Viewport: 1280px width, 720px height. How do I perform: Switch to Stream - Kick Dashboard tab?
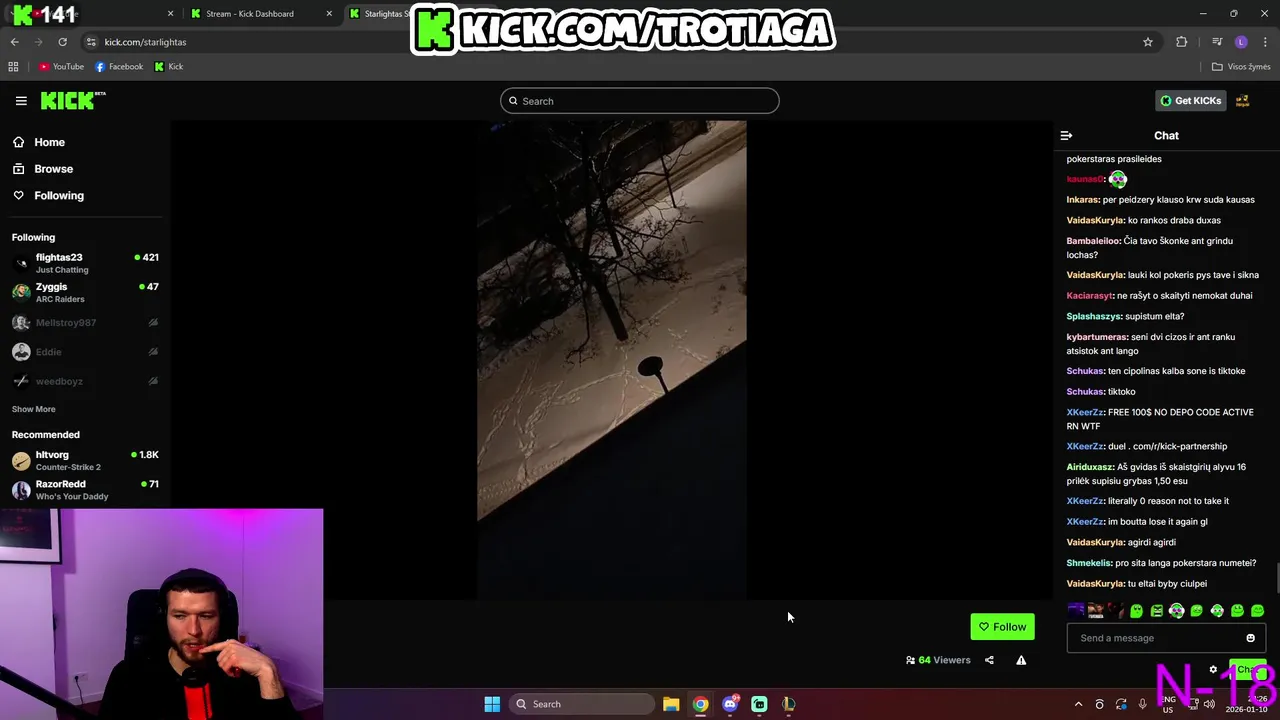coord(260,14)
